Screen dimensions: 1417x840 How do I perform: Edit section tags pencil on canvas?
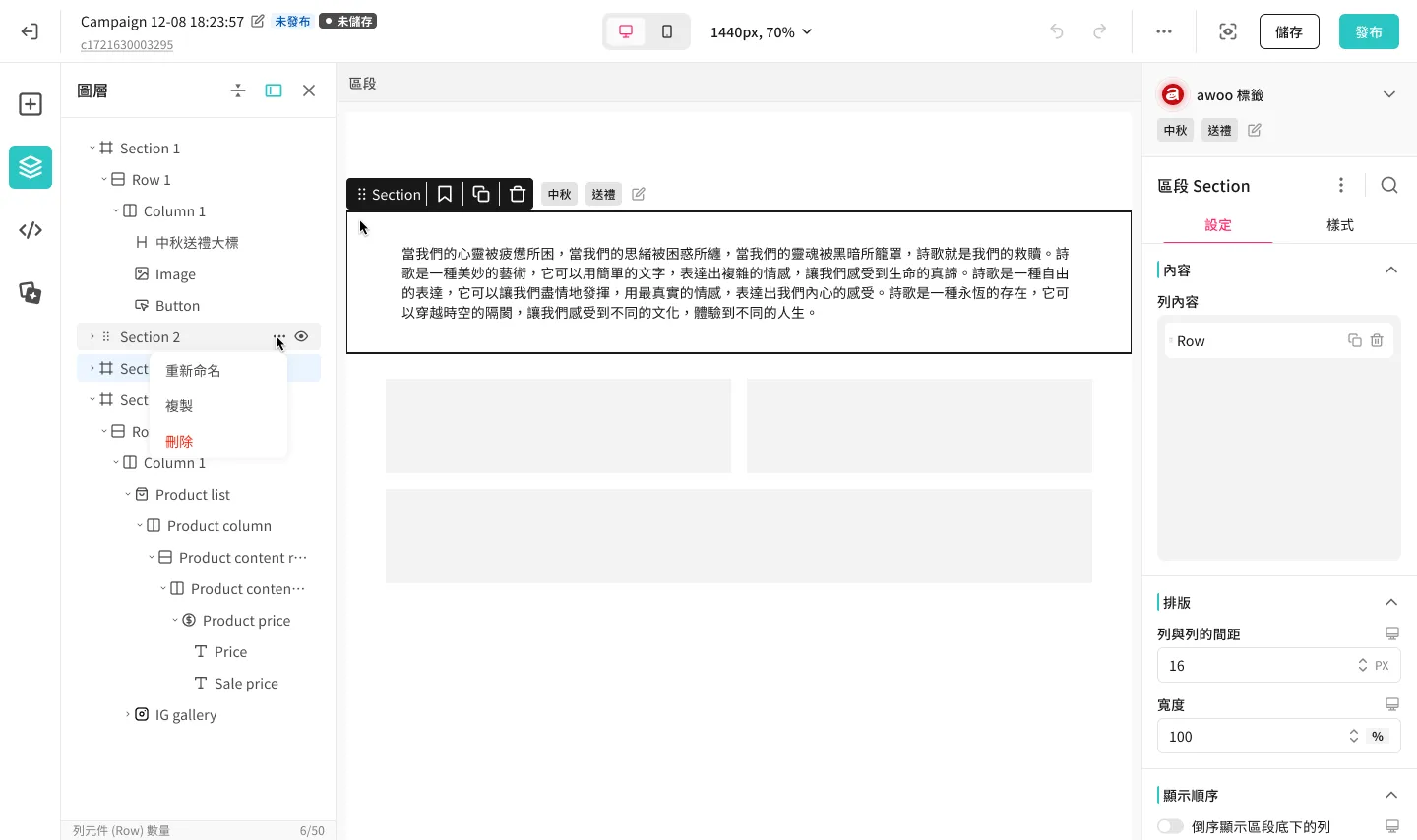pyautogui.click(x=639, y=194)
